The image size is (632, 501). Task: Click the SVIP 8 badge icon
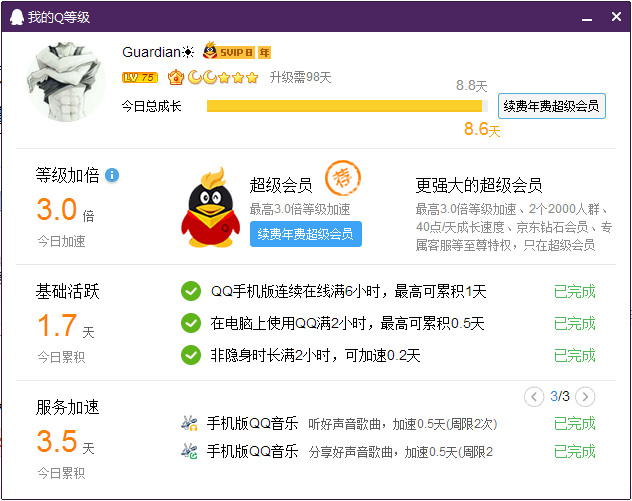click(x=229, y=52)
